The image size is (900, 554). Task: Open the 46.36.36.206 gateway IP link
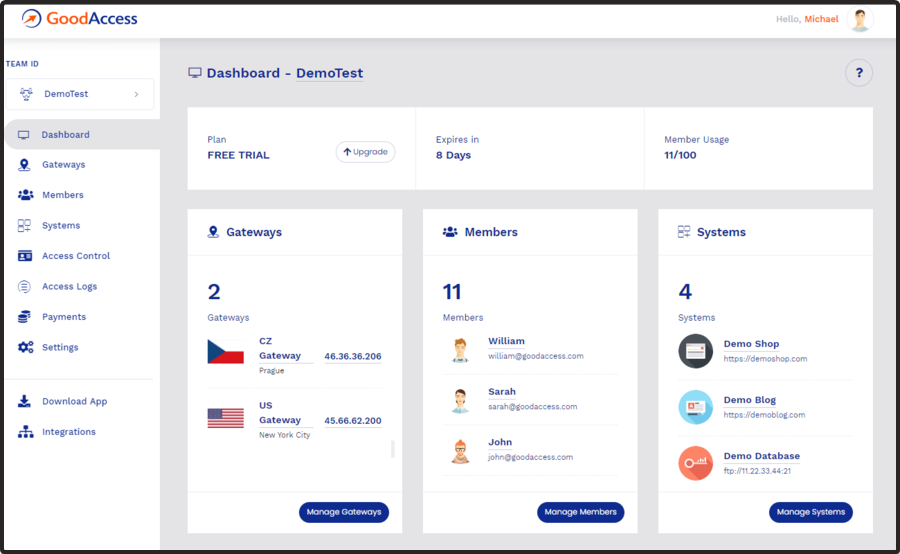coord(352,356)
